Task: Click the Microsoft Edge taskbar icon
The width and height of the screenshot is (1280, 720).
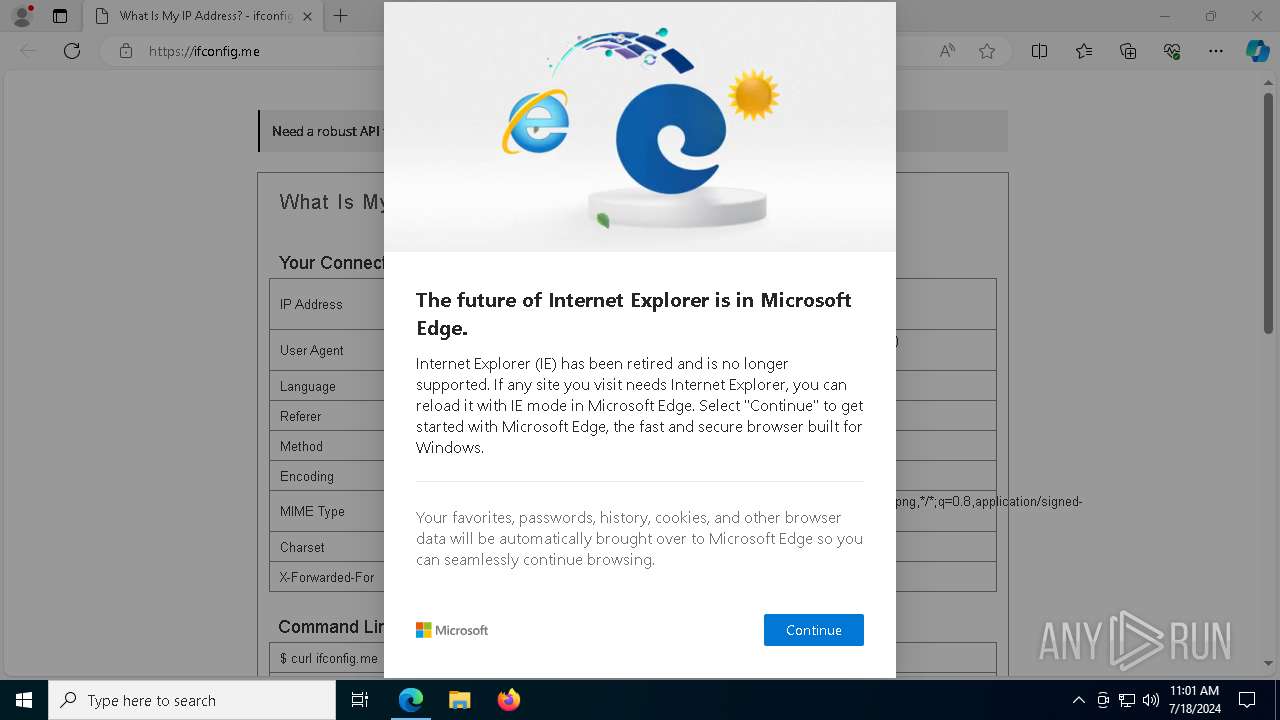Action: (x=411, y=700)
